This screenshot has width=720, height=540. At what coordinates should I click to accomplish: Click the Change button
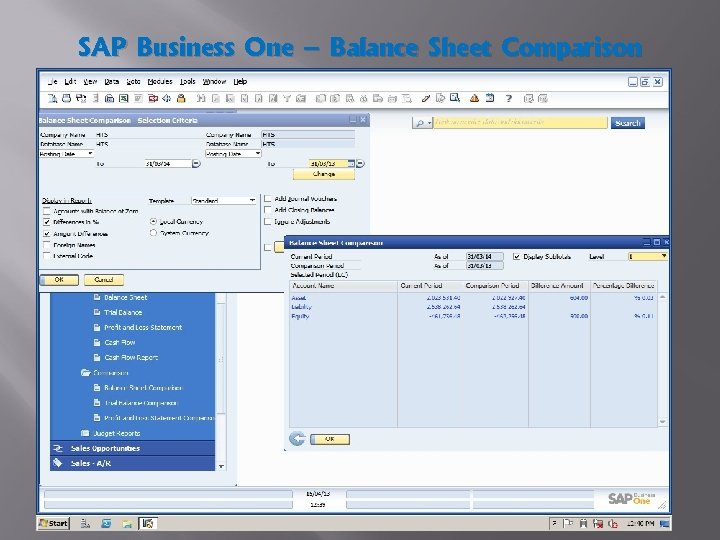point(324,174)
